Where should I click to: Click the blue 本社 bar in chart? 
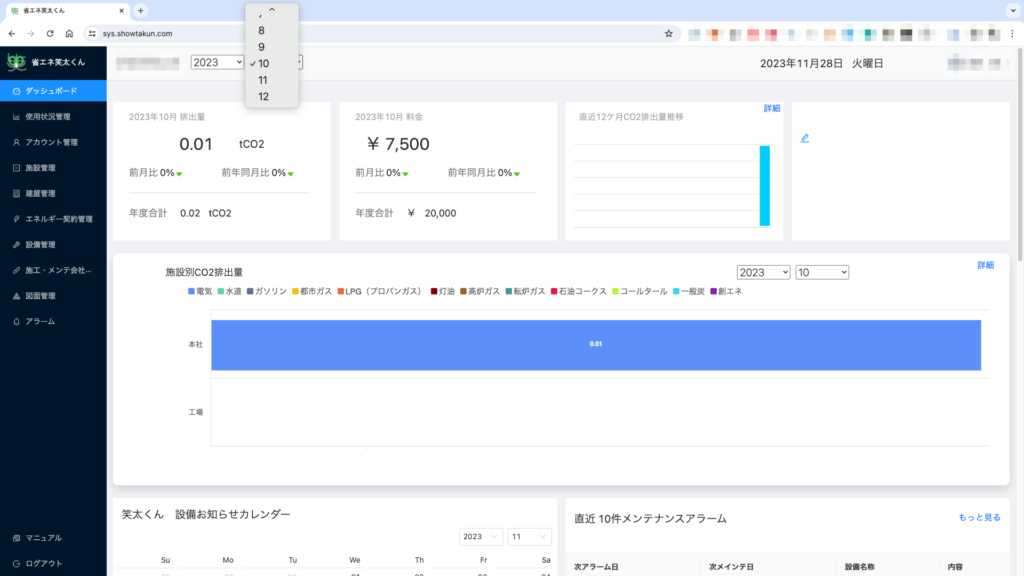595,344
